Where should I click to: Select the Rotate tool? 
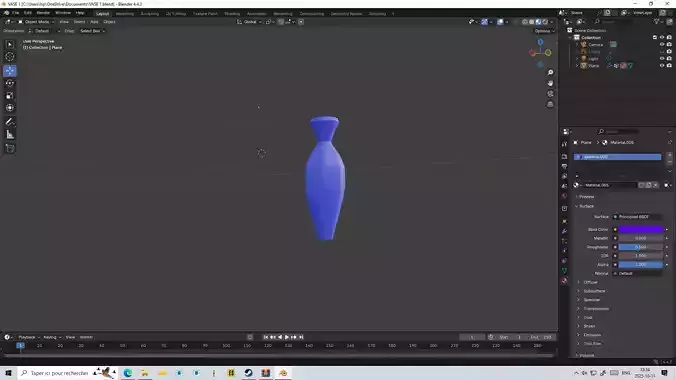coord(10,83)
